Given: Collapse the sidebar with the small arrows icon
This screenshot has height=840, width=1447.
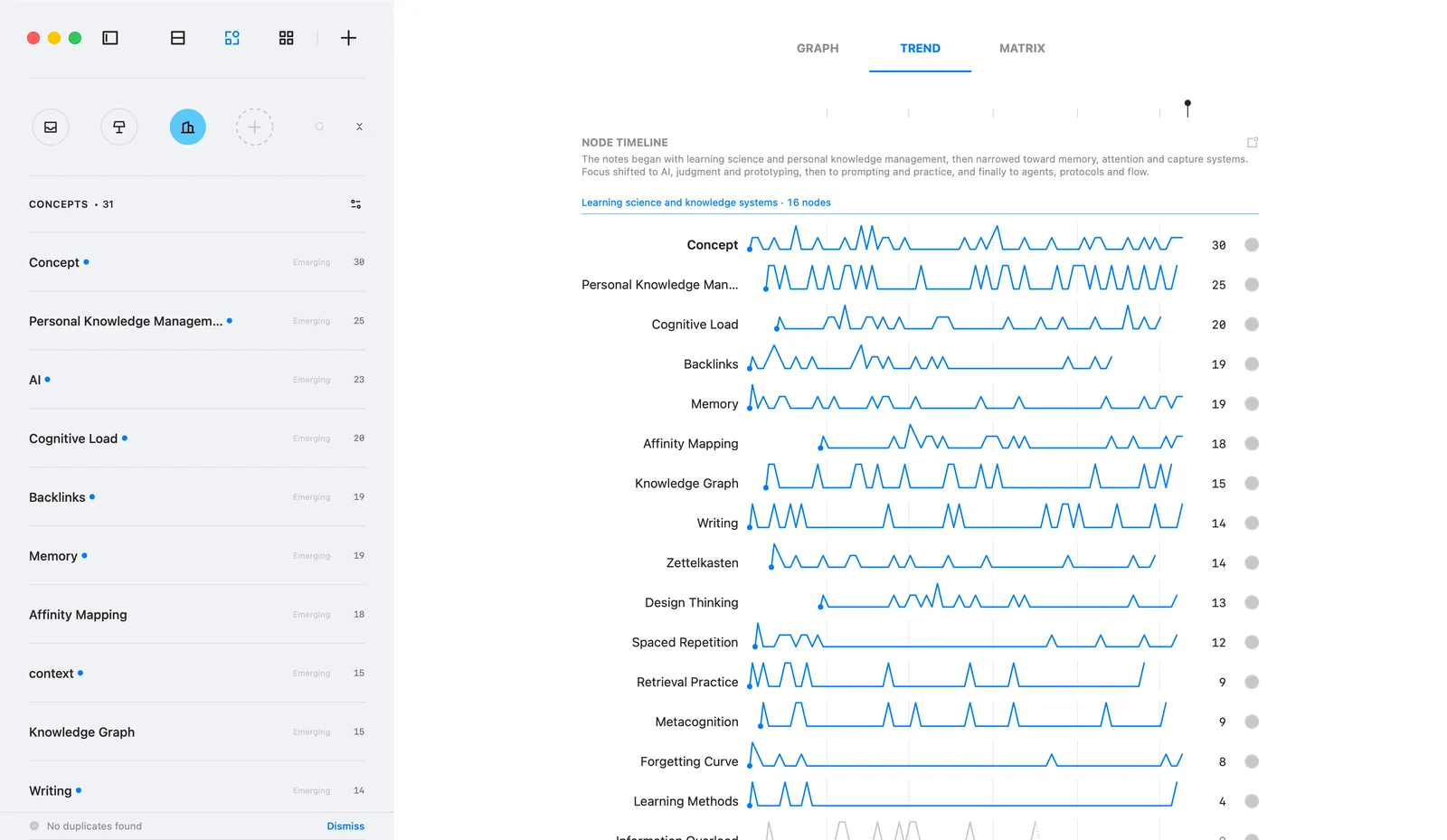Looking at the screenshot, I should [x=359, y=127].
